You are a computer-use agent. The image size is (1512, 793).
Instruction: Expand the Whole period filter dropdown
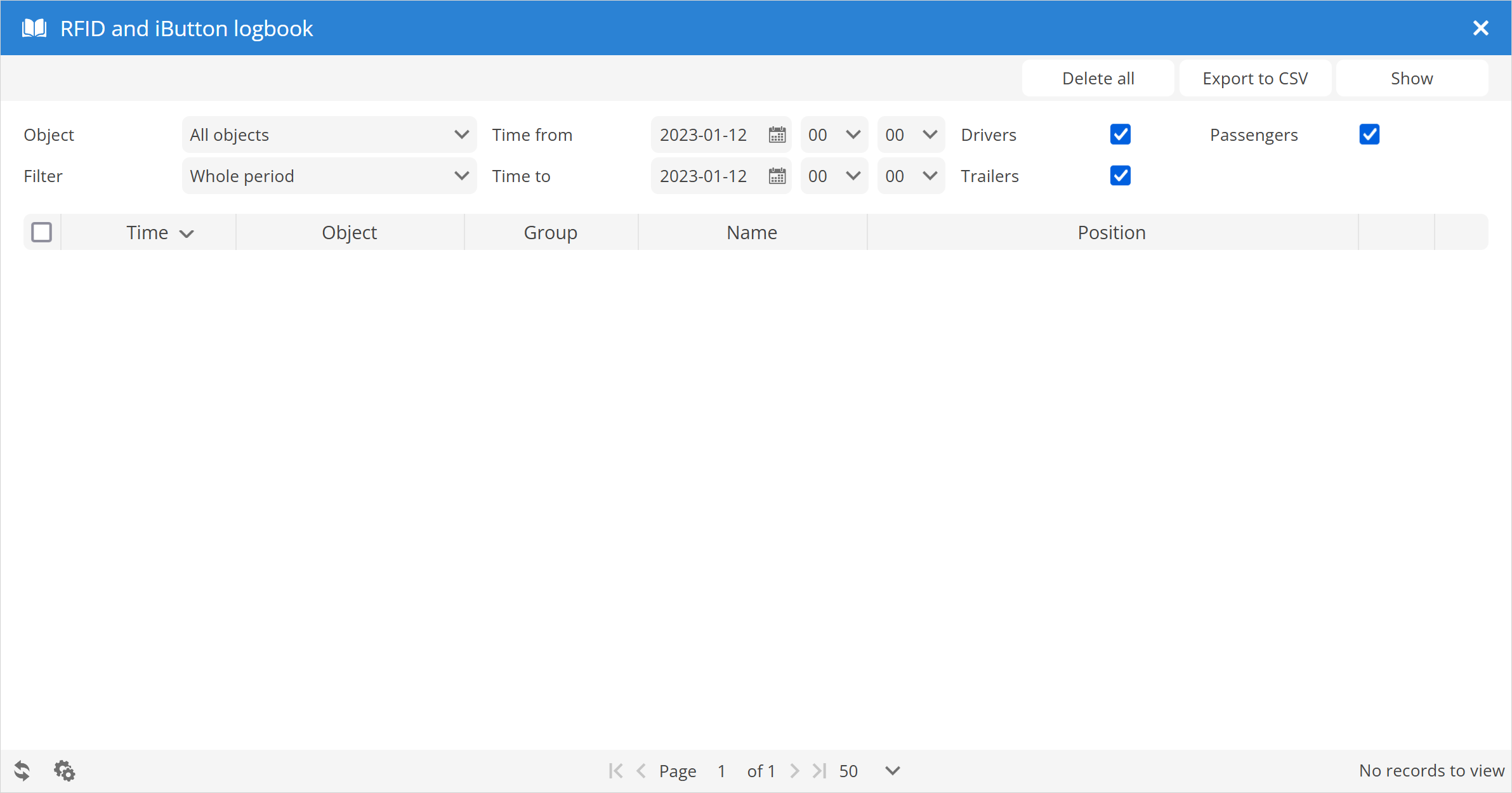[x=329, y=176]
